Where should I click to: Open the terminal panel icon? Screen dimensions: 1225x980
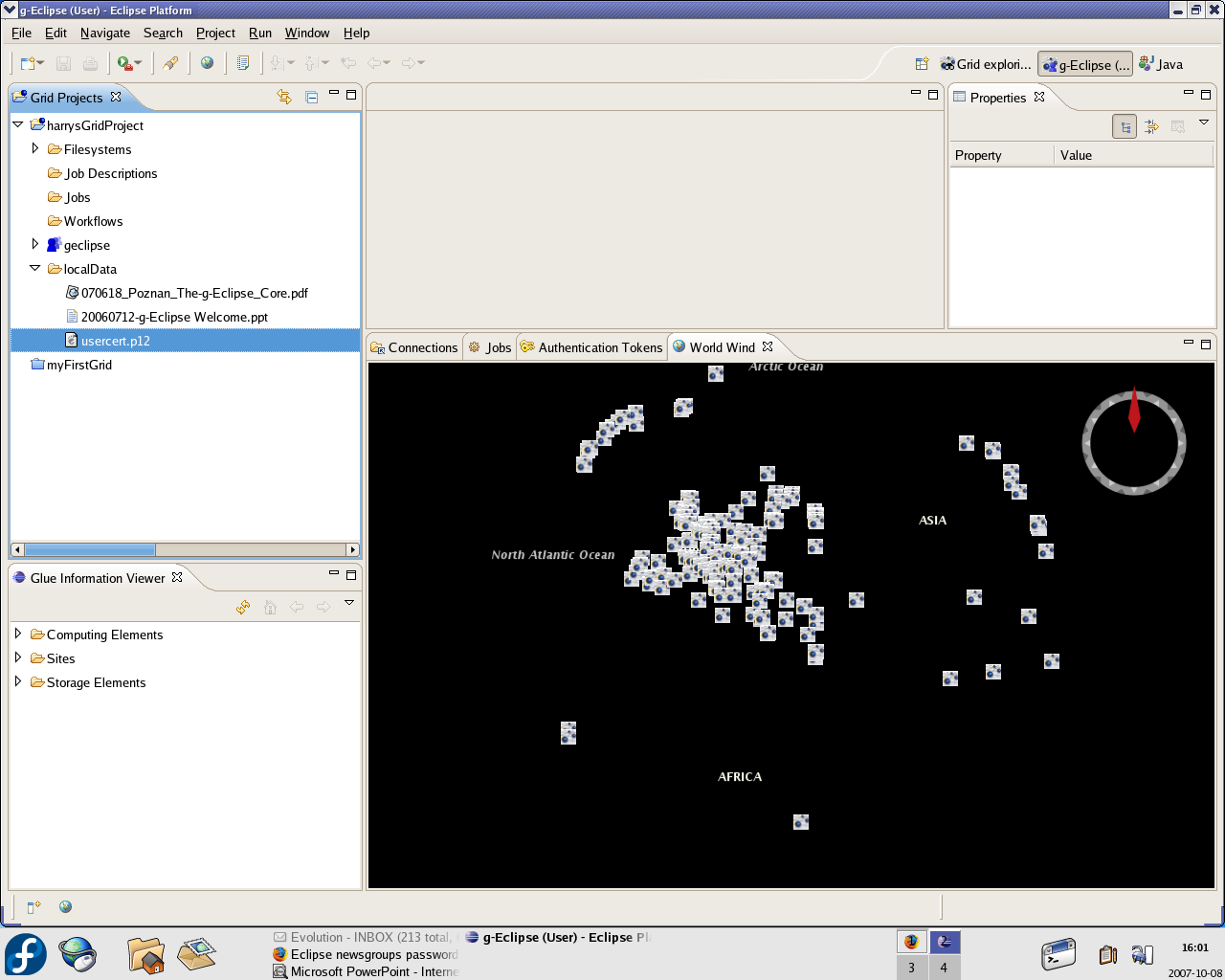tap(1058, 954)
